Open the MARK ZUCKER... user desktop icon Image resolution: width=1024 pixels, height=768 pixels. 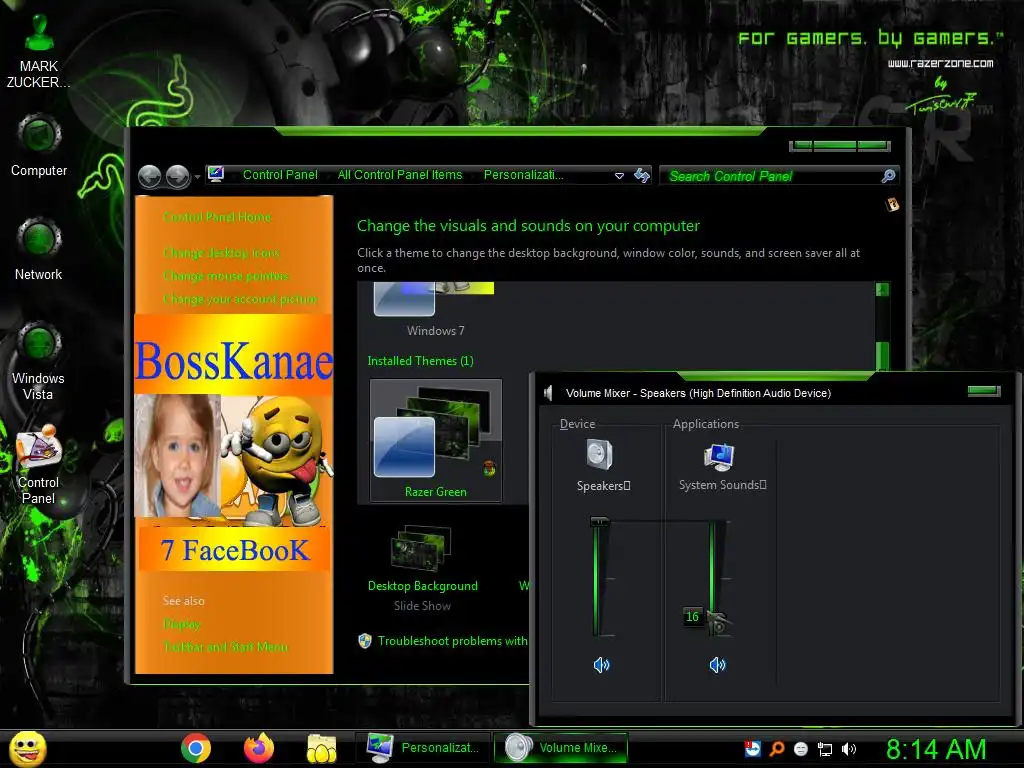point(39,52)
